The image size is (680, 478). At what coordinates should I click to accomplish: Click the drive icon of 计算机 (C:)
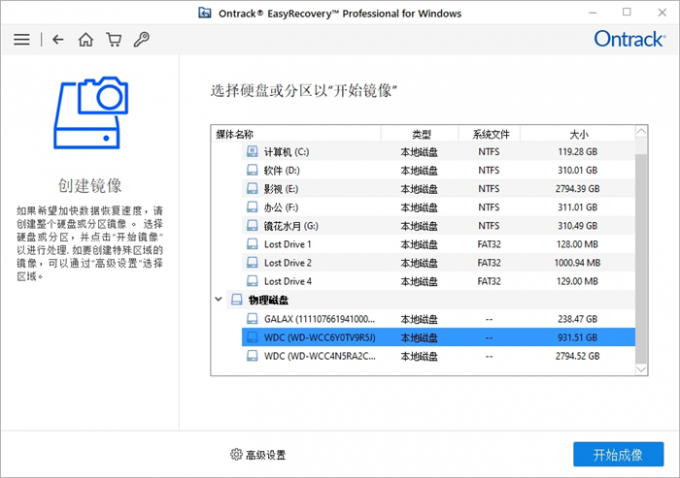point(252,151)
